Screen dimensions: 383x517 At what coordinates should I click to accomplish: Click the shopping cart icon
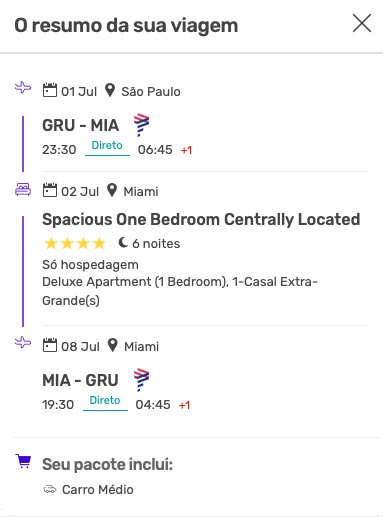pos(23,461)
